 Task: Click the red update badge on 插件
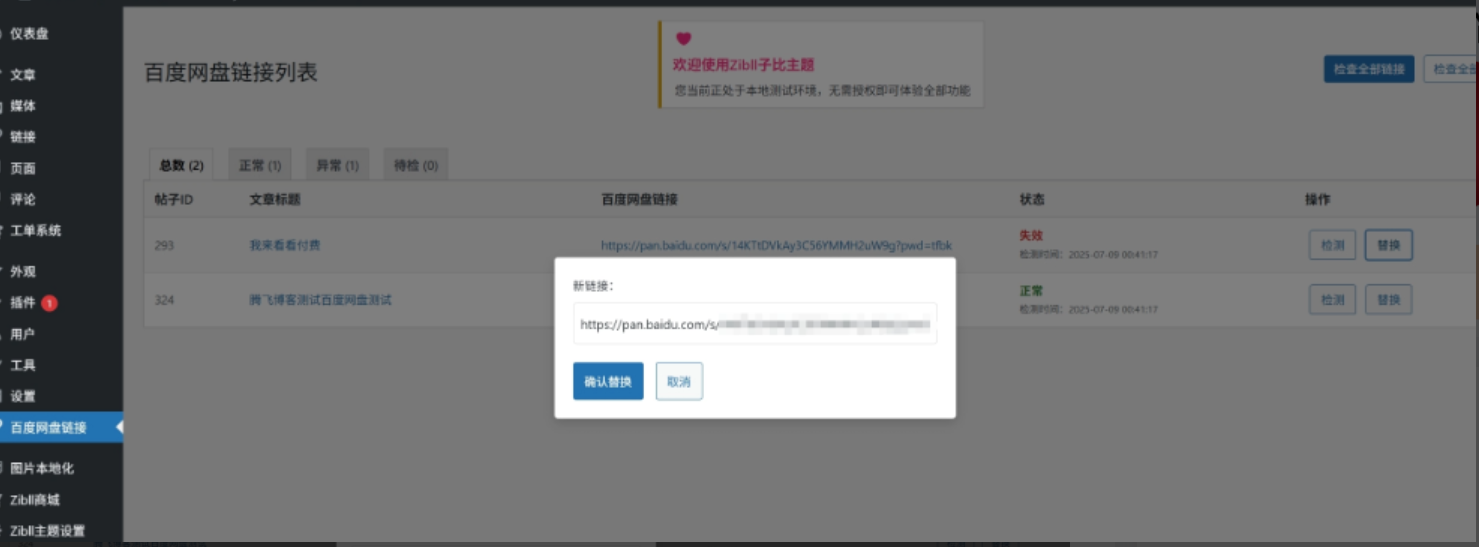click(49, 303)
